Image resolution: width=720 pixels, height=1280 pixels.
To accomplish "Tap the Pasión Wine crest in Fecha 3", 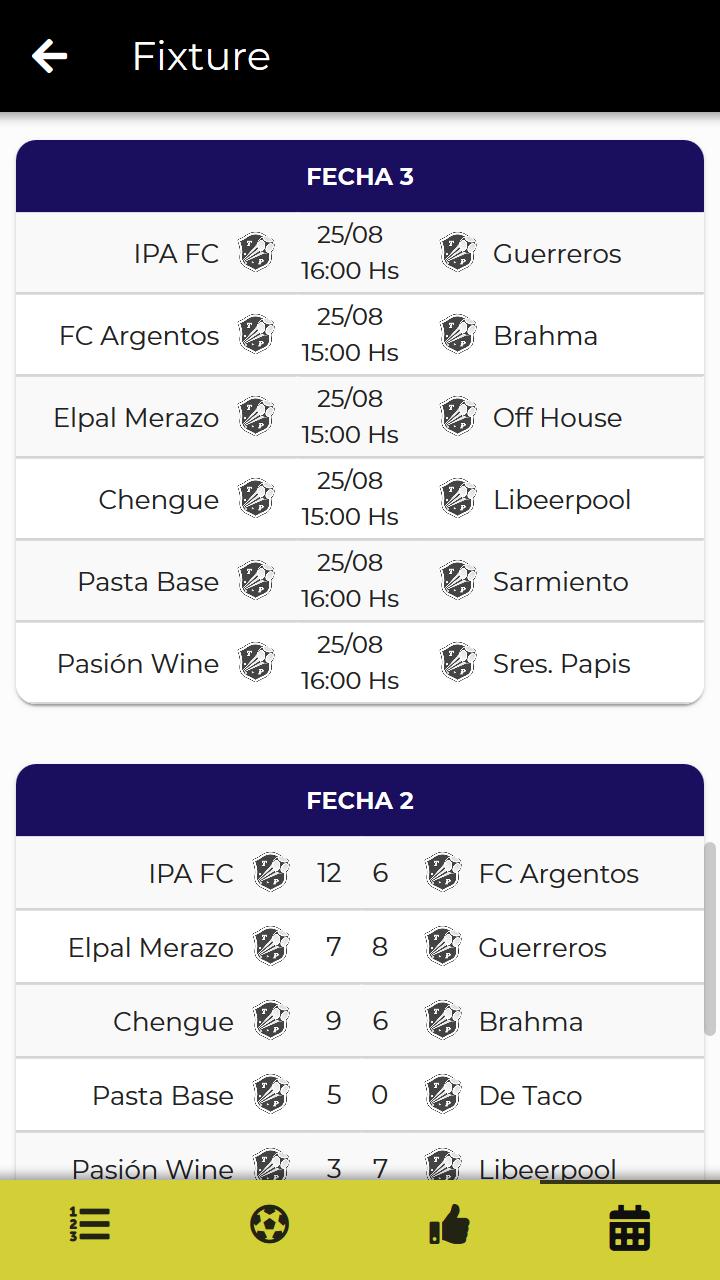I will click(256, 662).
